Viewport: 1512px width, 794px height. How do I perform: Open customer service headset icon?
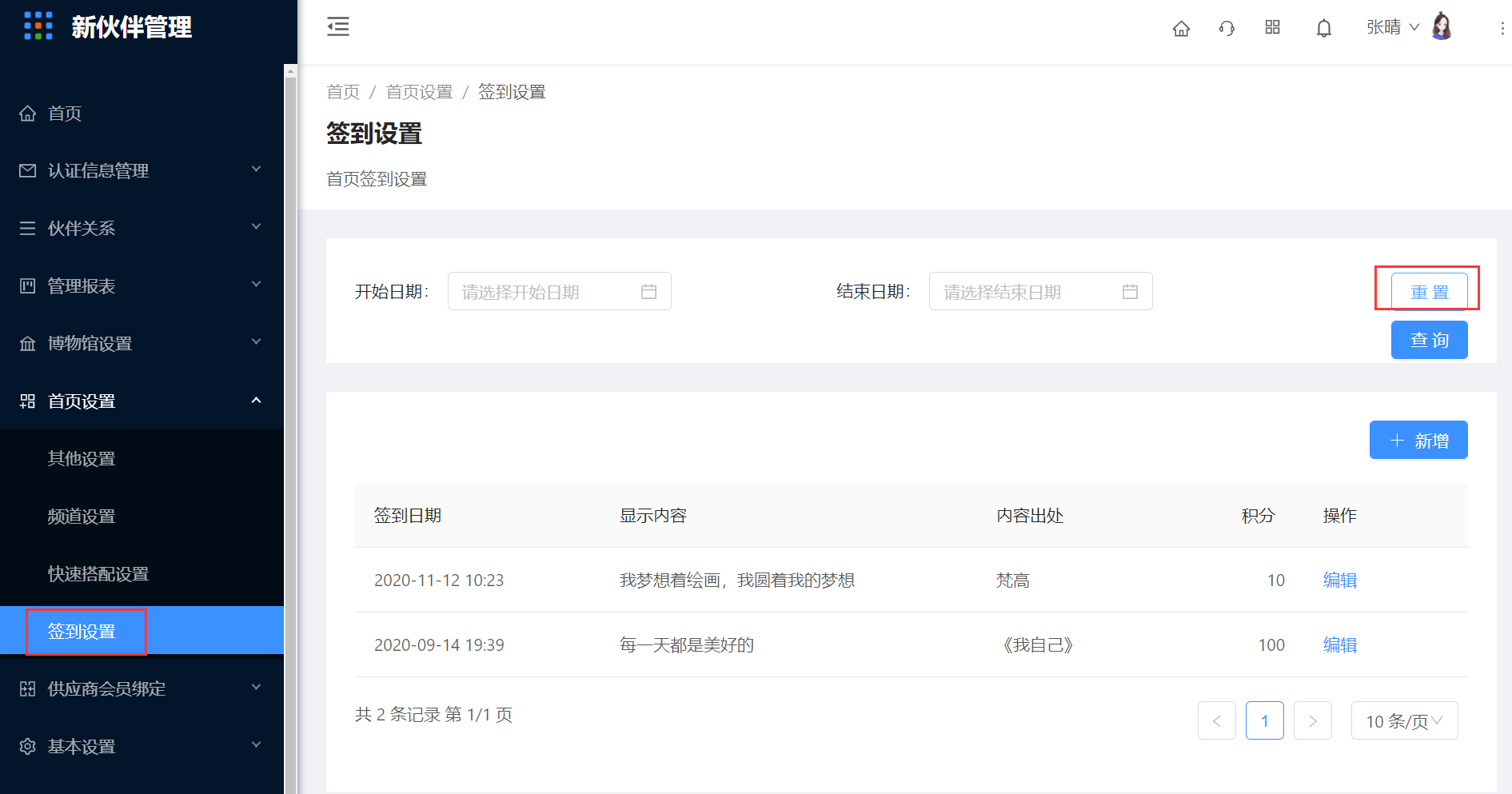click(1227, 29)
